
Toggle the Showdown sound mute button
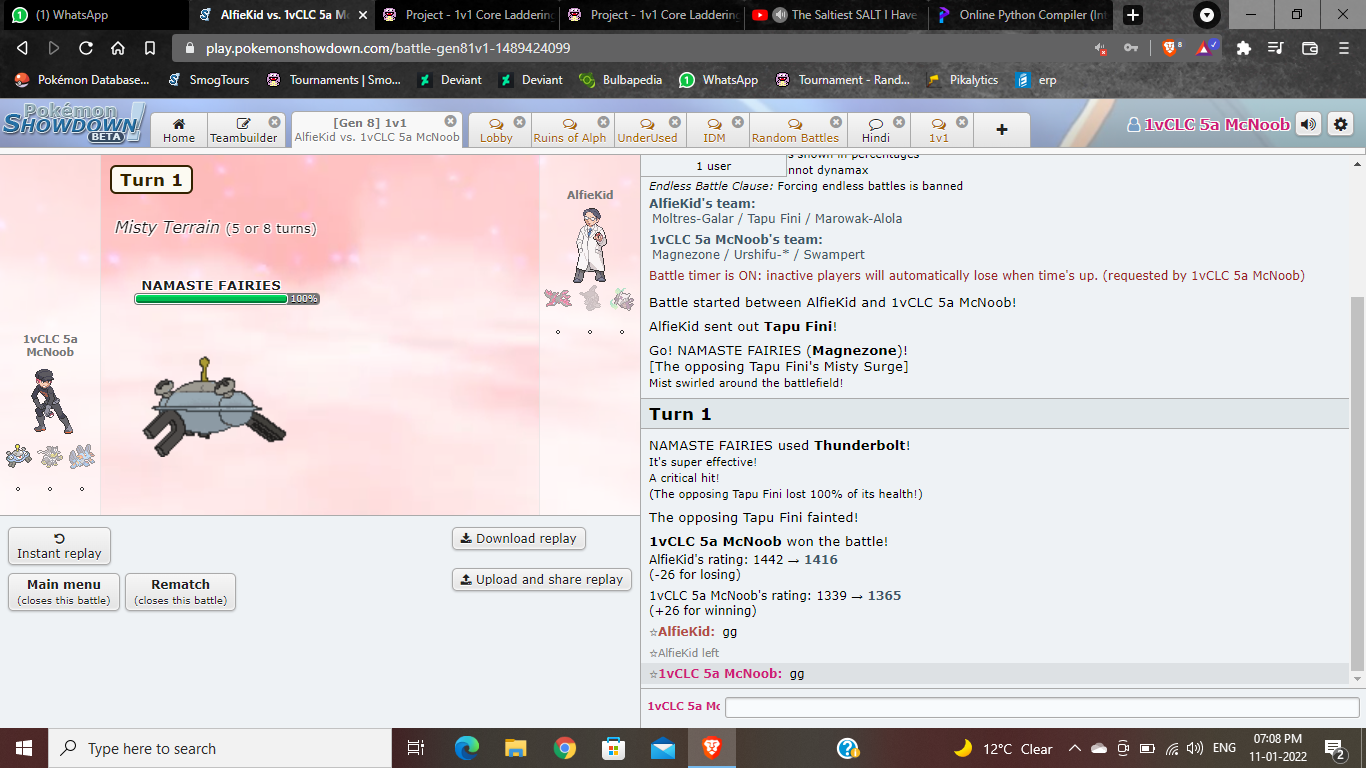(1308, 125)
